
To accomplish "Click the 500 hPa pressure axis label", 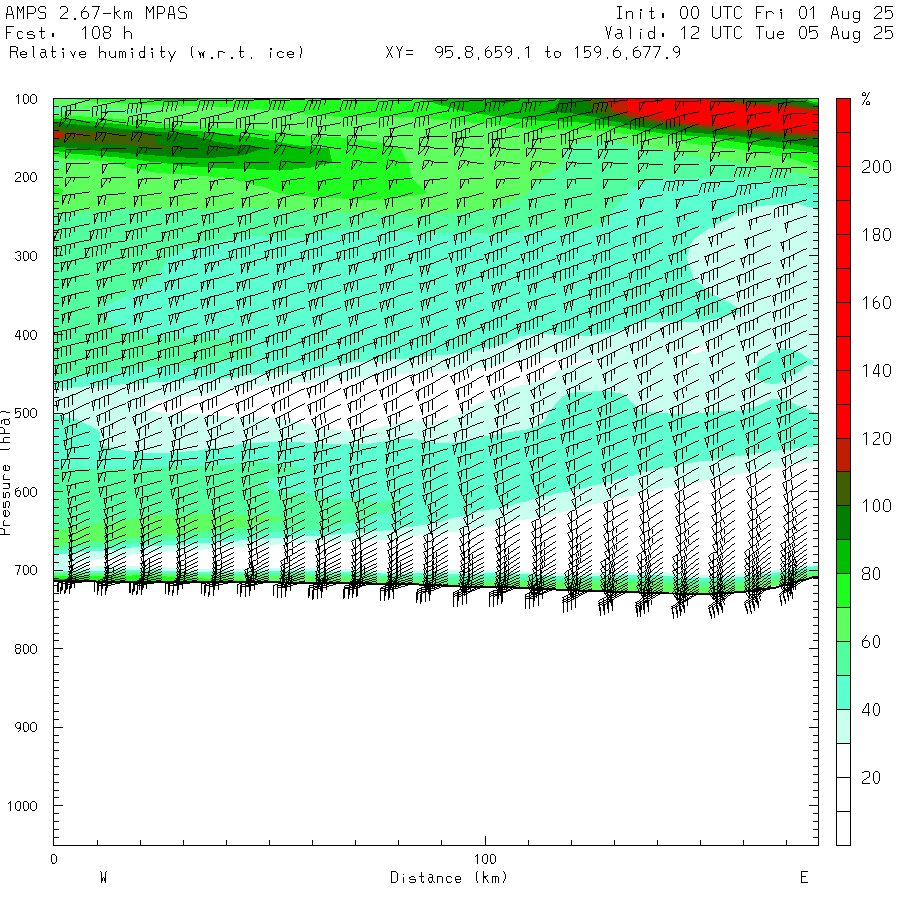I will [x=26, y=413].
